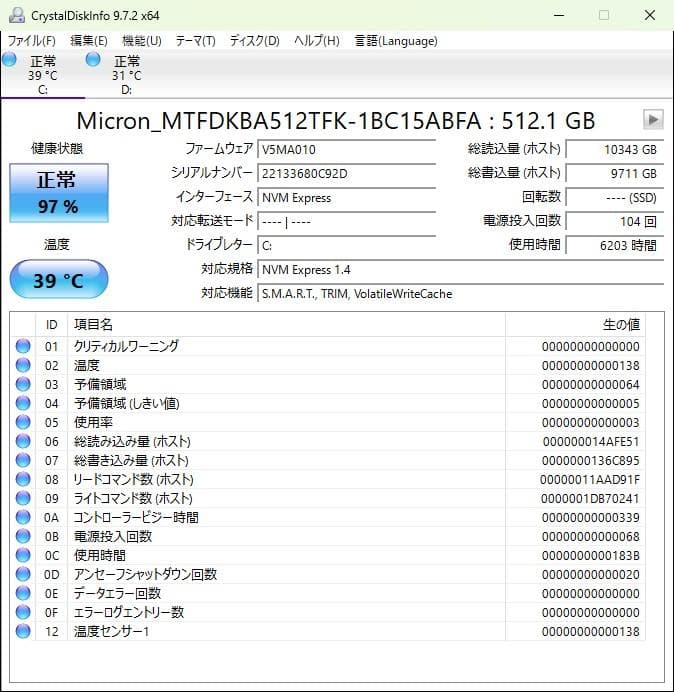Click status orb for 総読み込み量 (ホスト) row
The width and height of the screenshot is (674, 692).
pyautogui.click(x=23, y=441)
